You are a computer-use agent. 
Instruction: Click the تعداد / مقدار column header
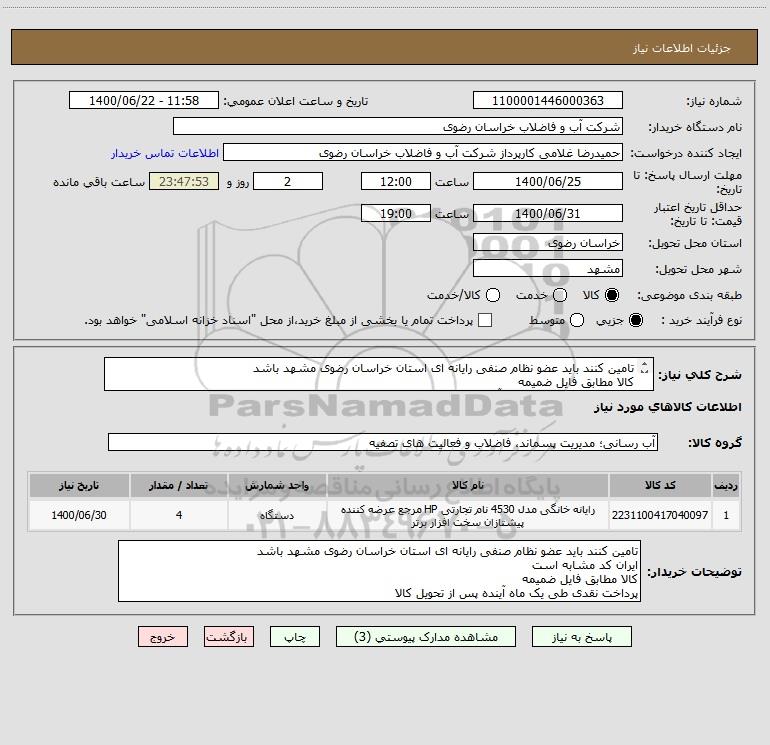pyautogui.click(x=179, y=485)
